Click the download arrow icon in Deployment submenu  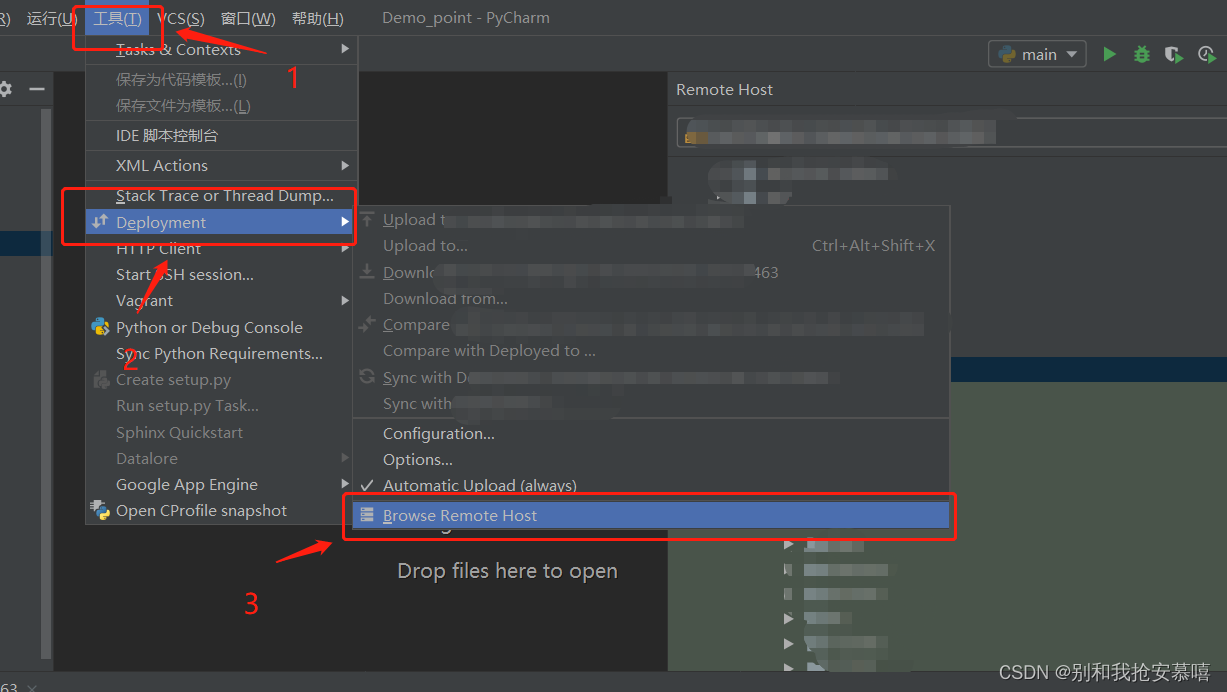coord(367,272)
